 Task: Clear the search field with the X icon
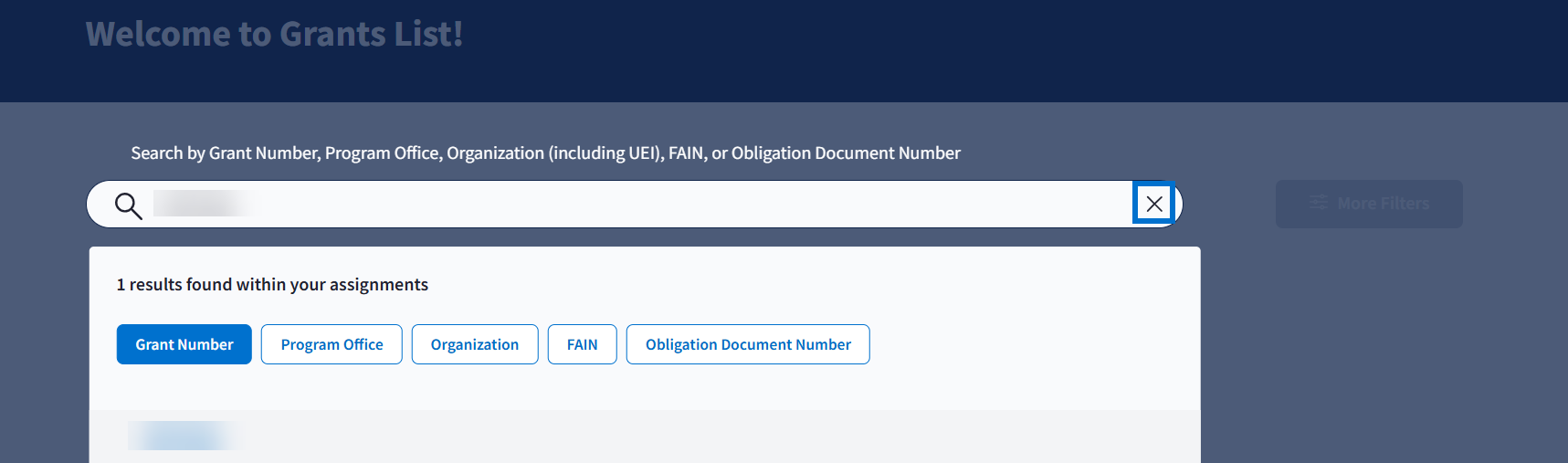pos(1154,204)
